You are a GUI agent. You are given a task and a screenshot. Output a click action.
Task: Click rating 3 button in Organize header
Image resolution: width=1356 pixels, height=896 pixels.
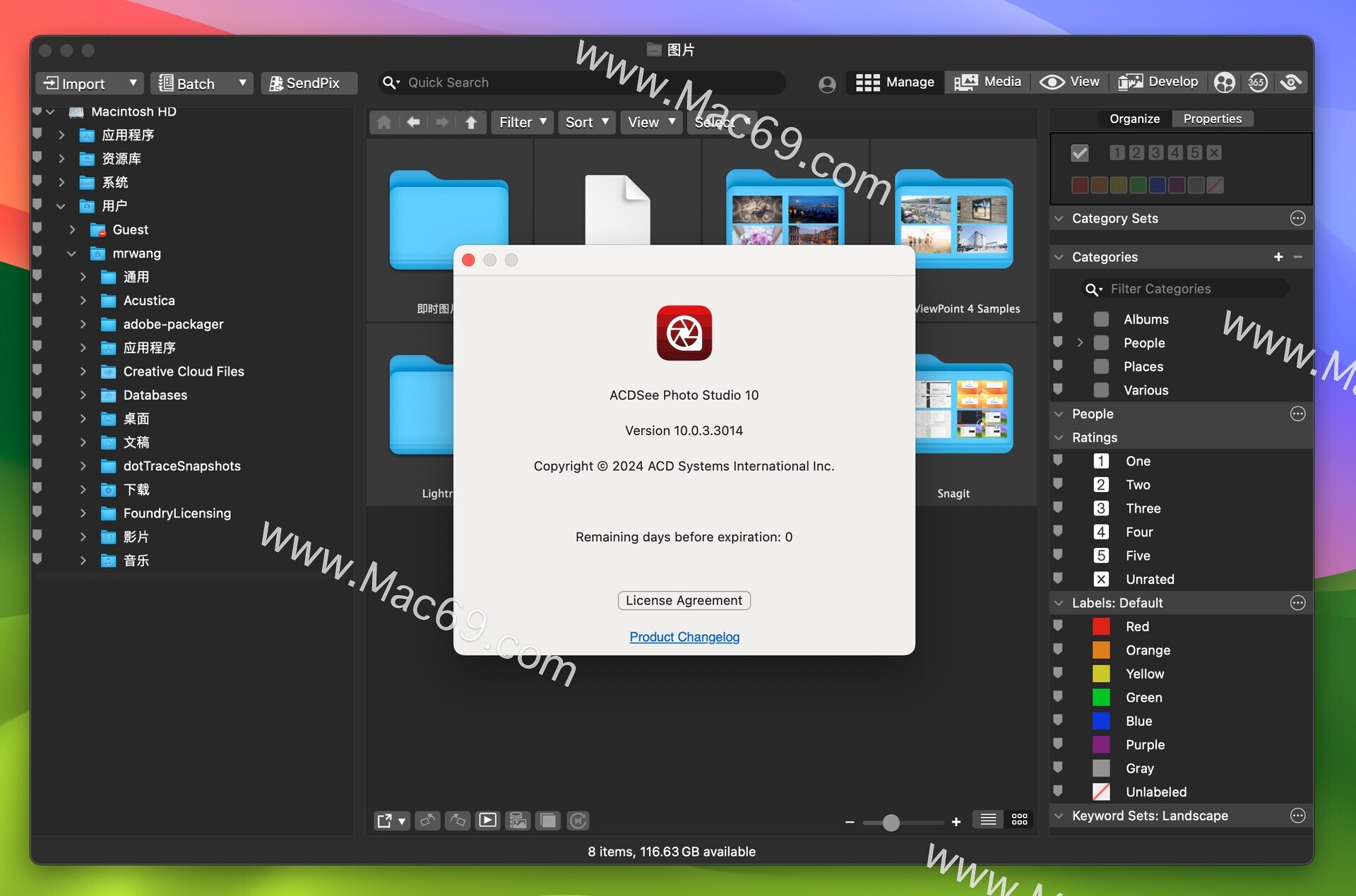tap(1155, 153)
